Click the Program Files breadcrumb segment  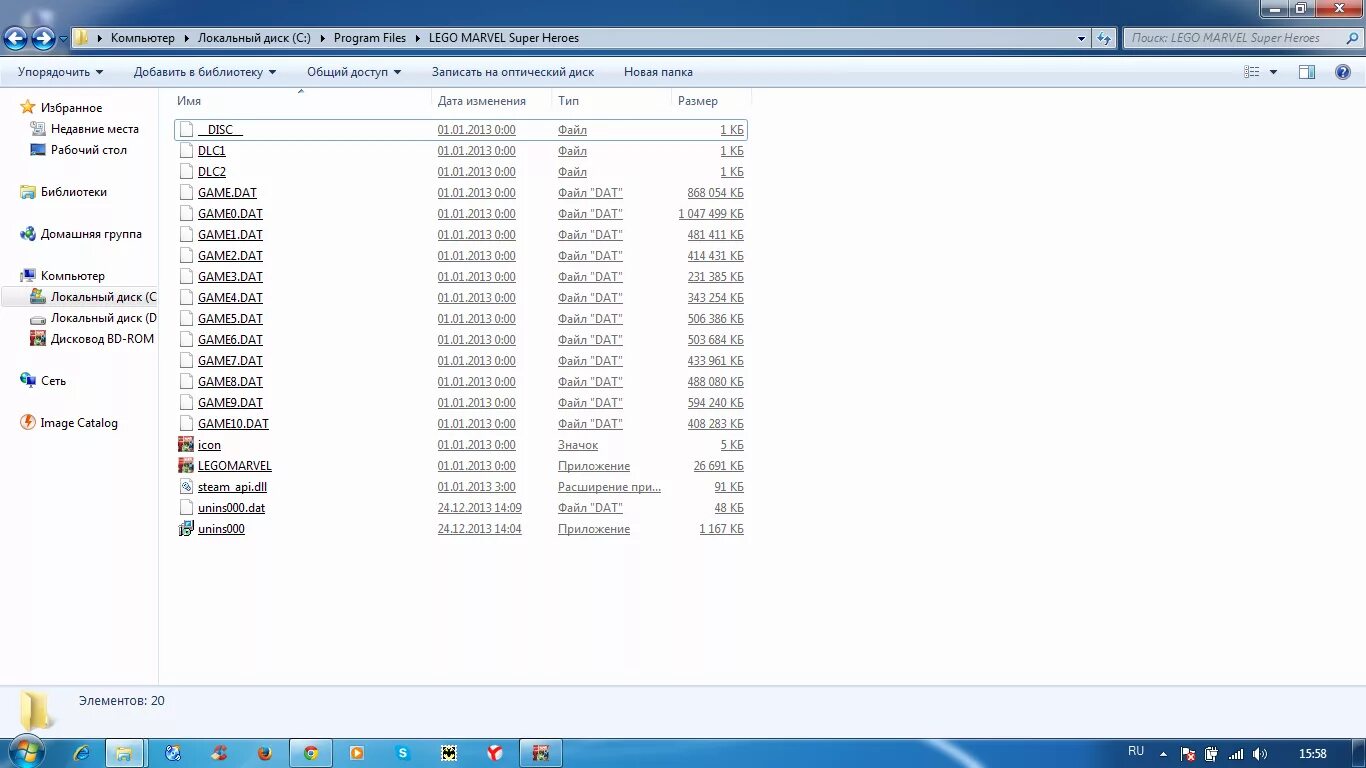coord(370,38)
